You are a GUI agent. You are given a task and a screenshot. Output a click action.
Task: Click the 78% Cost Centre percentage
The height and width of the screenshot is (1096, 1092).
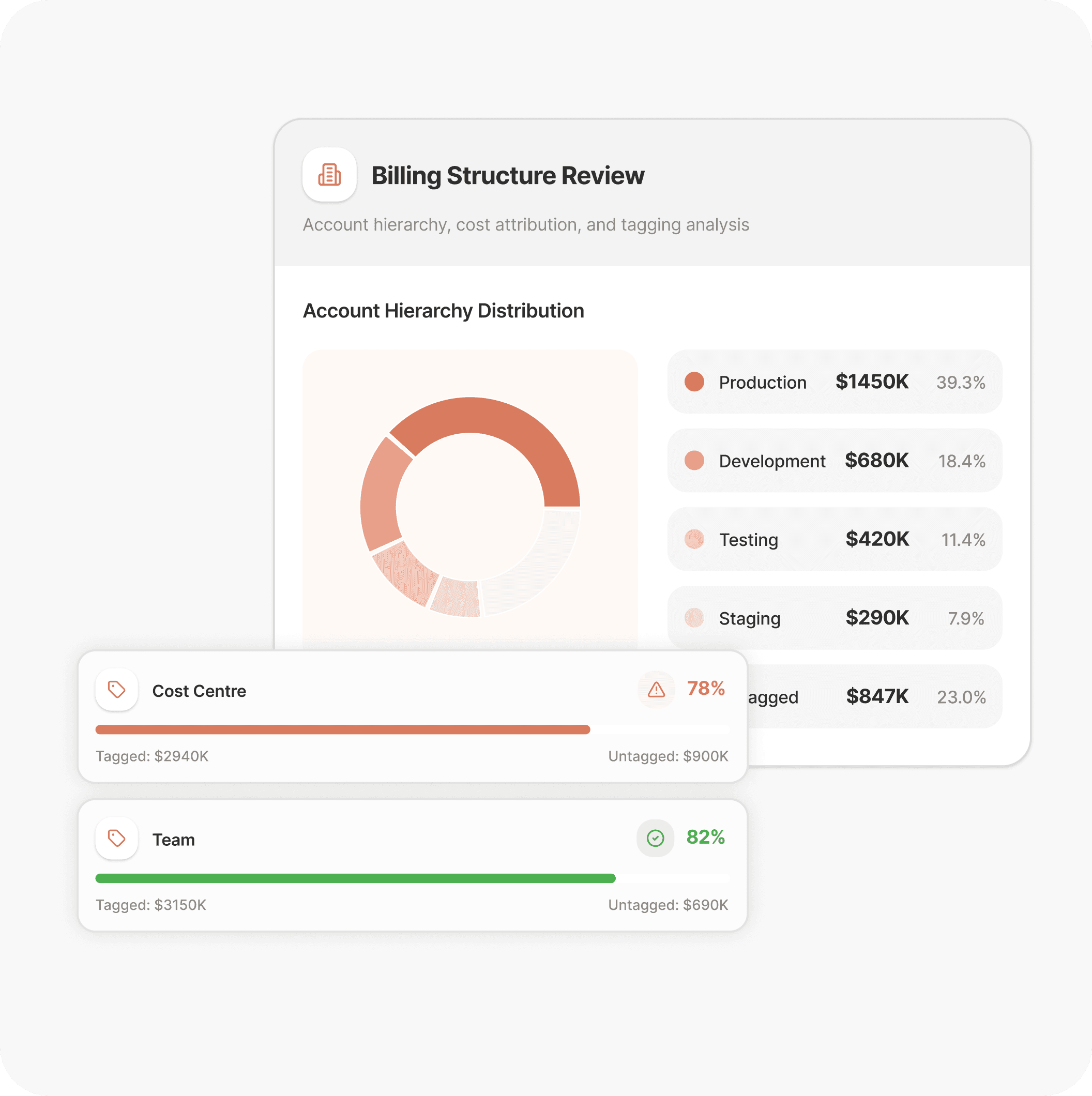(x=706, y=688)
